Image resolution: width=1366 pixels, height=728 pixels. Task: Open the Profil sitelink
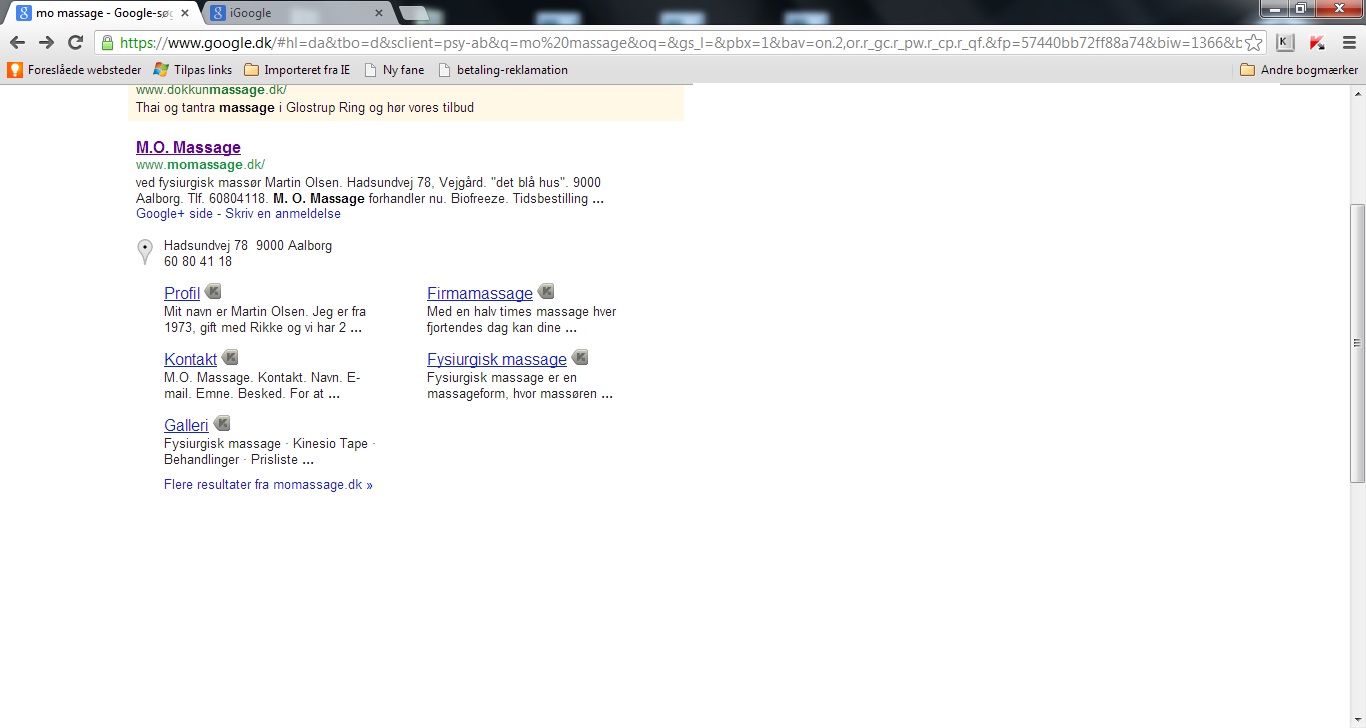[x=182, y=293]
